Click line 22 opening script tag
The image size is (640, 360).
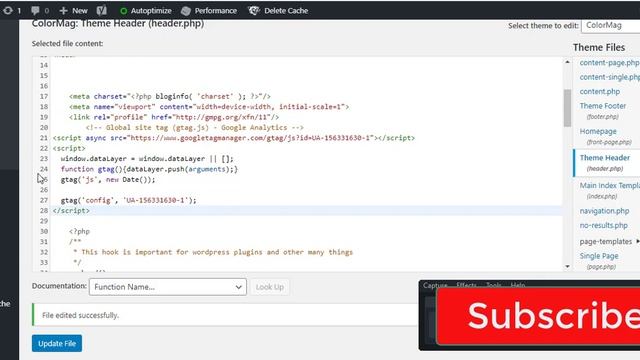pyautogui.click(x=69, y=148)
